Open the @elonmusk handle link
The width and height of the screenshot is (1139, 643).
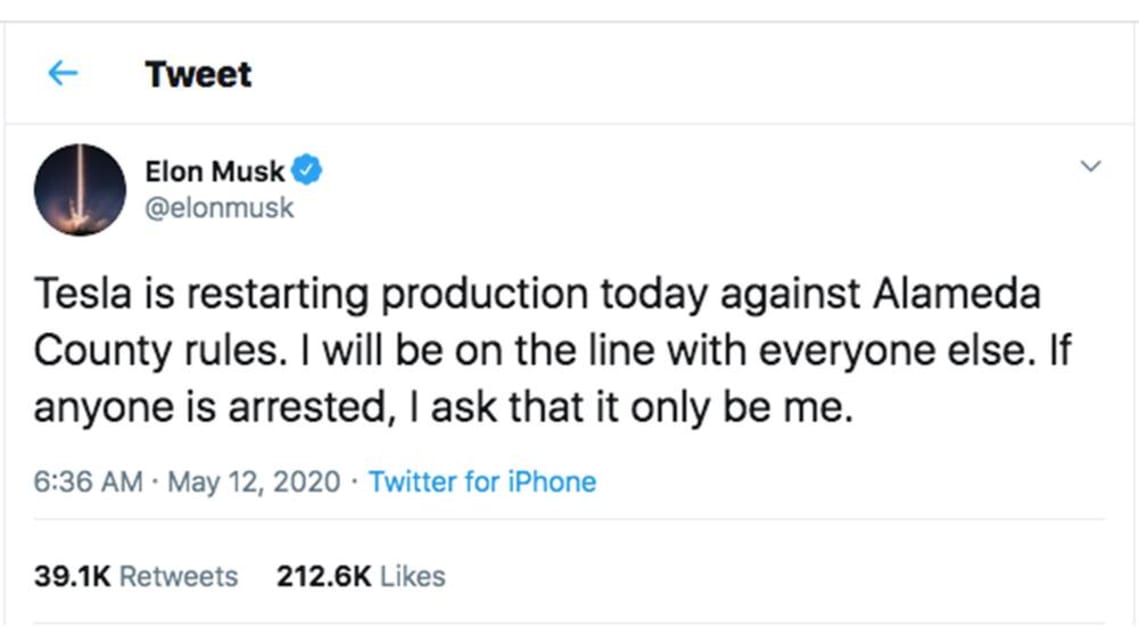[220, 209]
